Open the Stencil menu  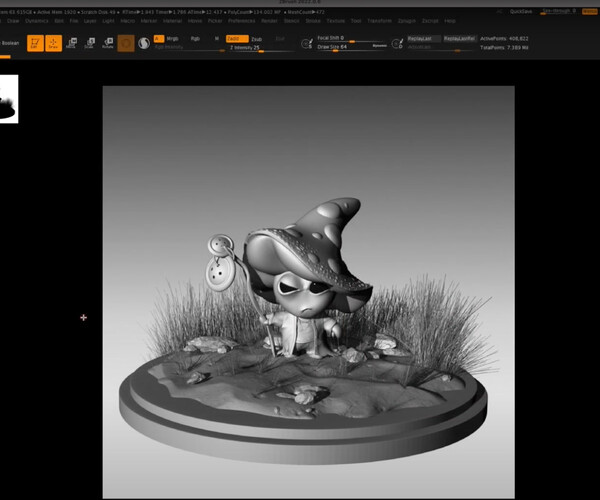(292, 21)
